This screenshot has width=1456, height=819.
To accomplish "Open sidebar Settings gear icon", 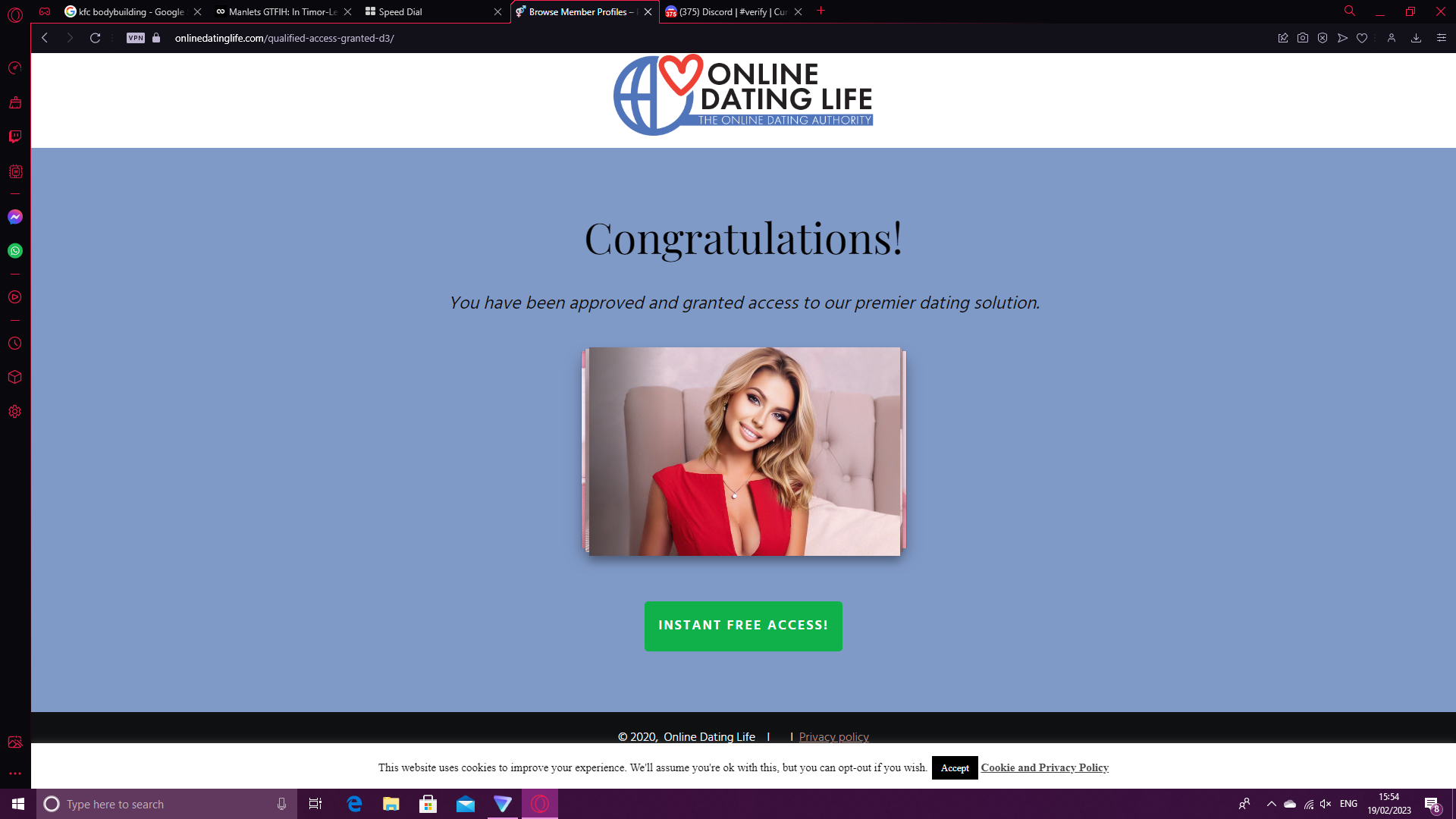I will pos(15,412).
